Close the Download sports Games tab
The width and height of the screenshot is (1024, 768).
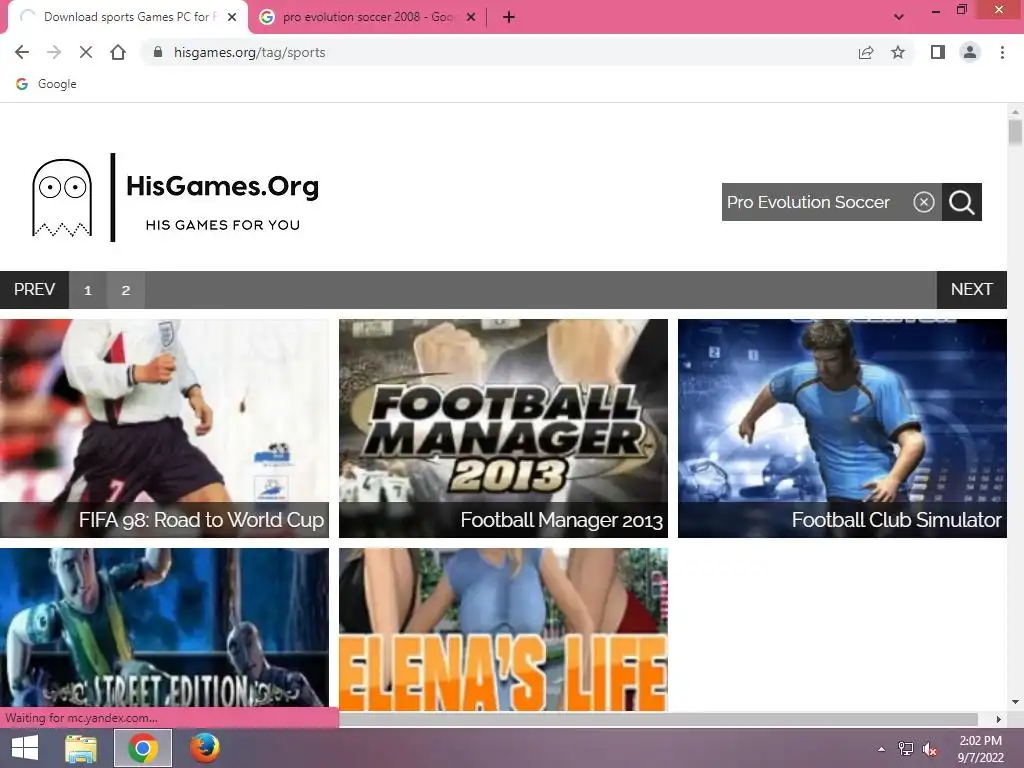click(x=232, y=17)
